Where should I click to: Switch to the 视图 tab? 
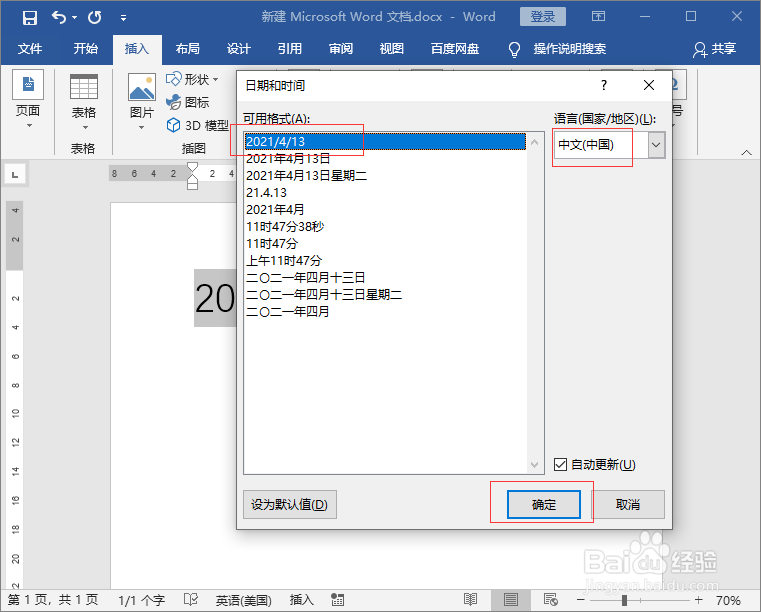point(391,49)
